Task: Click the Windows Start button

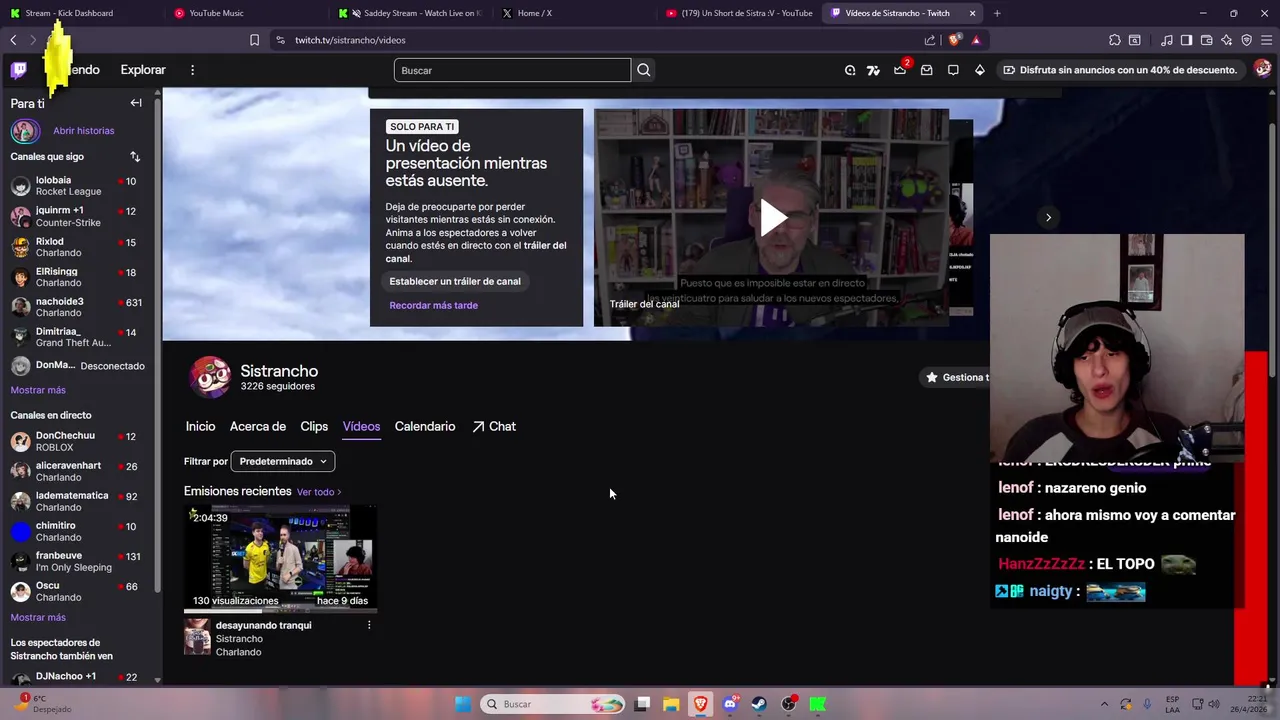Action: [463, 704]
